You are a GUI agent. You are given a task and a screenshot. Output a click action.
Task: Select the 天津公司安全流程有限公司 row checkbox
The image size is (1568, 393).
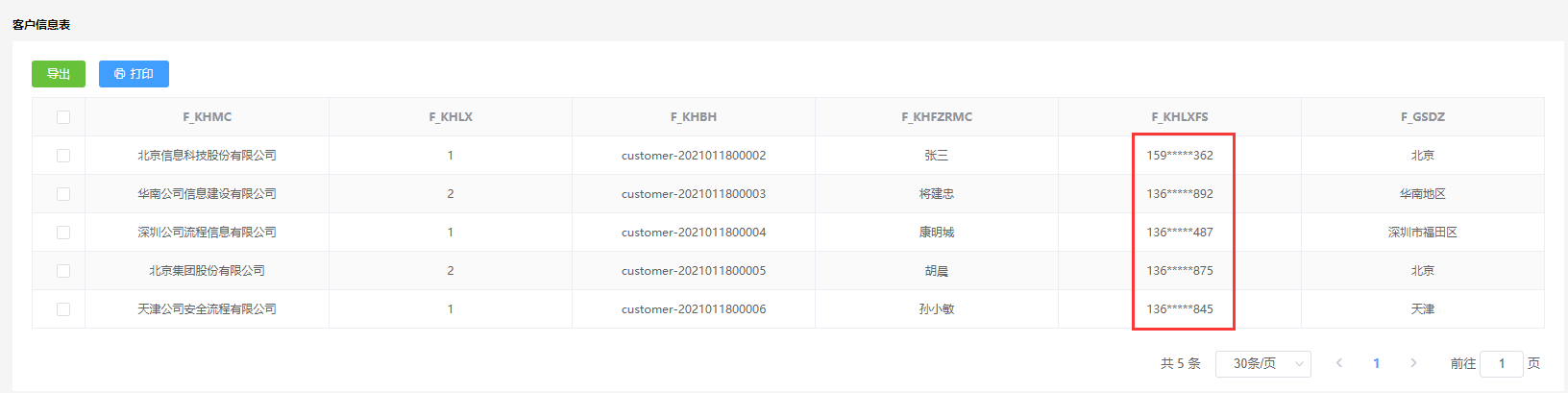pos(63,309)
